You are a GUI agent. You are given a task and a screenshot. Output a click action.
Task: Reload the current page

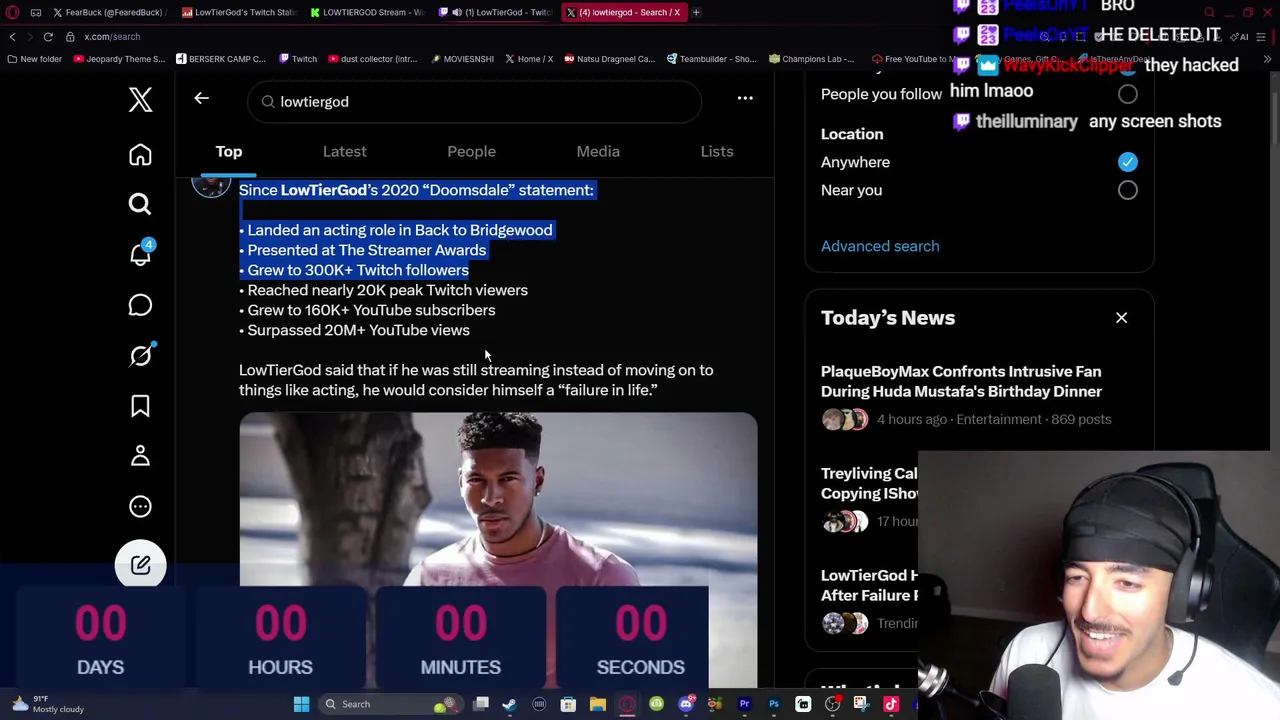(x=48, y=37)
